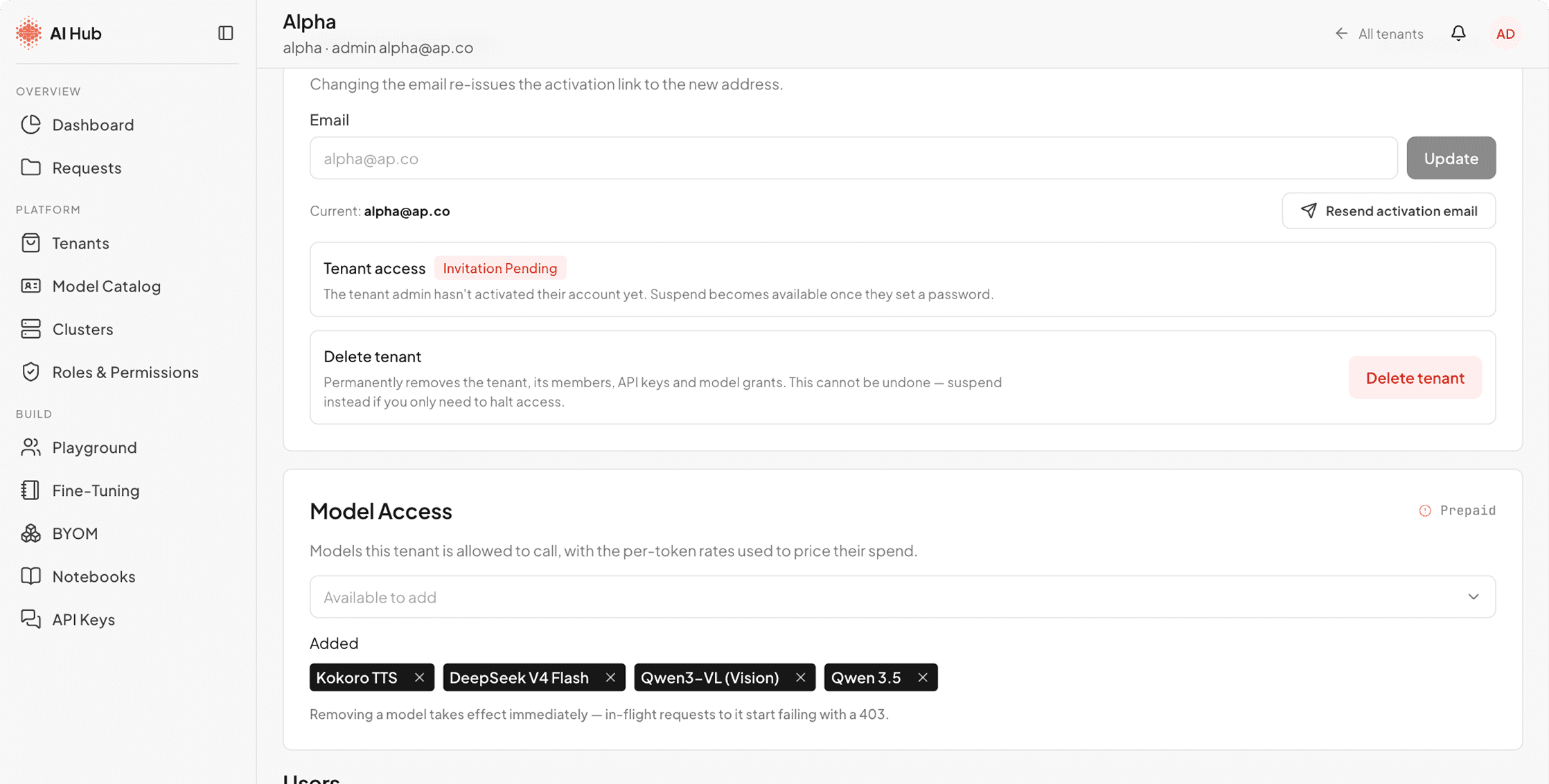Open Notebooks in sidebar
Image resolution: width=1549 pixels, height=784 pixels.
click(x=94, y=576)
